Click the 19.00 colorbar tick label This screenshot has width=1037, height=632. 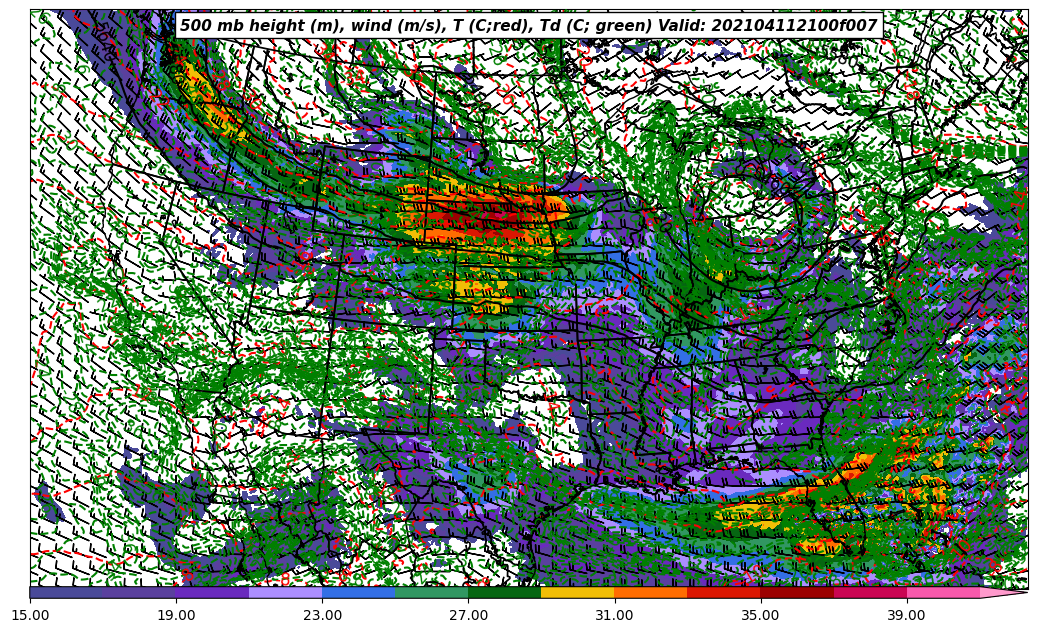pos(176,616)
